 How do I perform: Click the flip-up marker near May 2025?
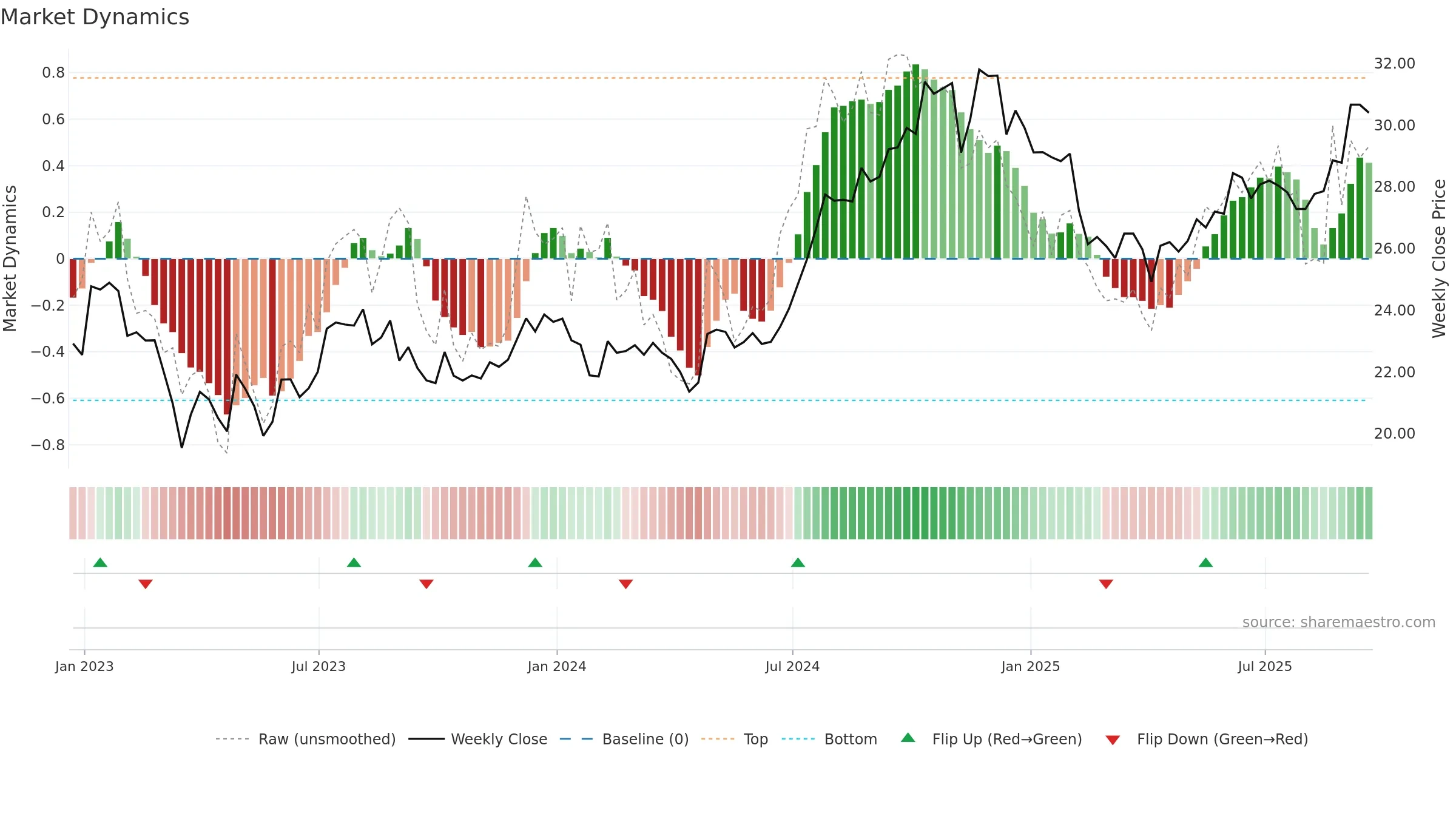(x=1205, y=562)
